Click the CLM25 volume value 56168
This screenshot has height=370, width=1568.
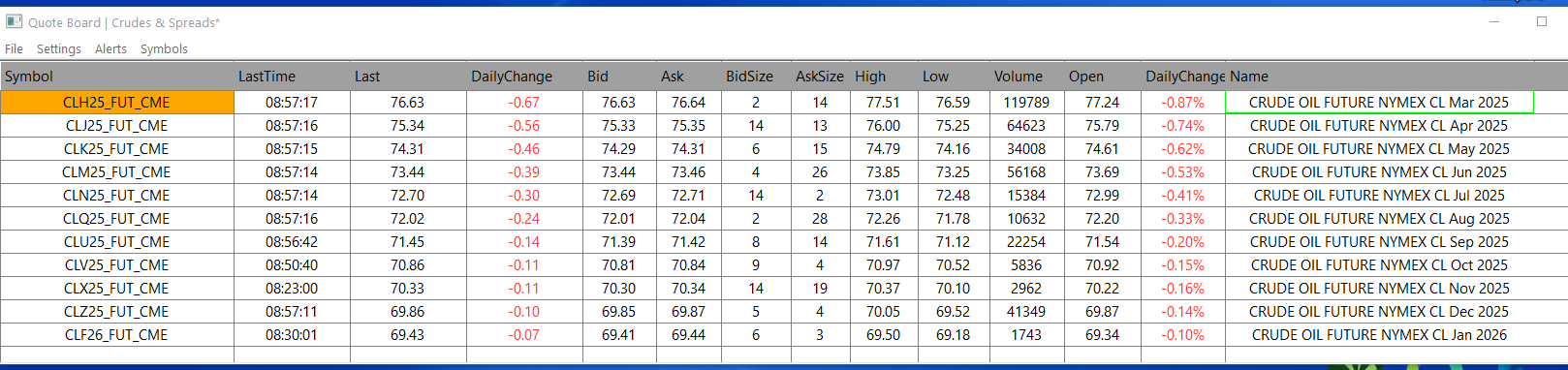click(1026, 172)
